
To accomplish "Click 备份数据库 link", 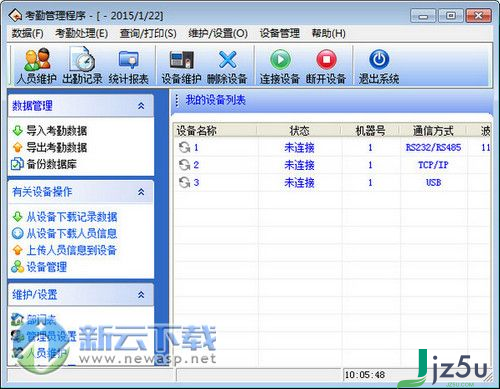I will (52, 164).
